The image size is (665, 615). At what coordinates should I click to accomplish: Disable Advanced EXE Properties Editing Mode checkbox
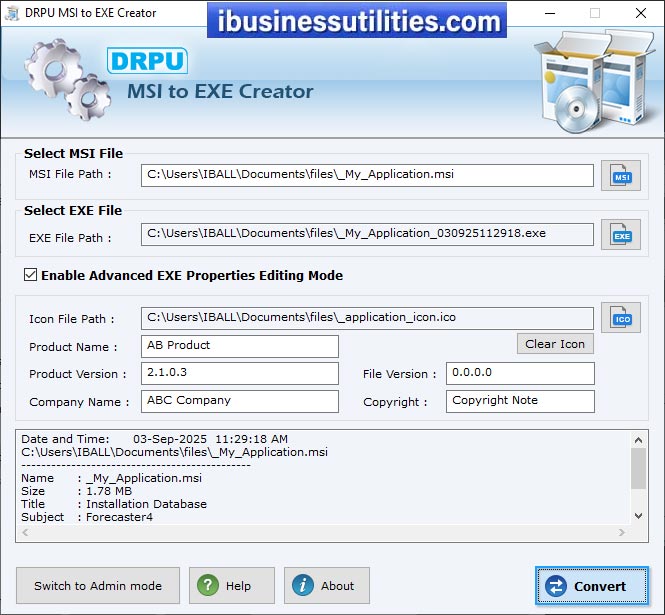click(31, 275)
